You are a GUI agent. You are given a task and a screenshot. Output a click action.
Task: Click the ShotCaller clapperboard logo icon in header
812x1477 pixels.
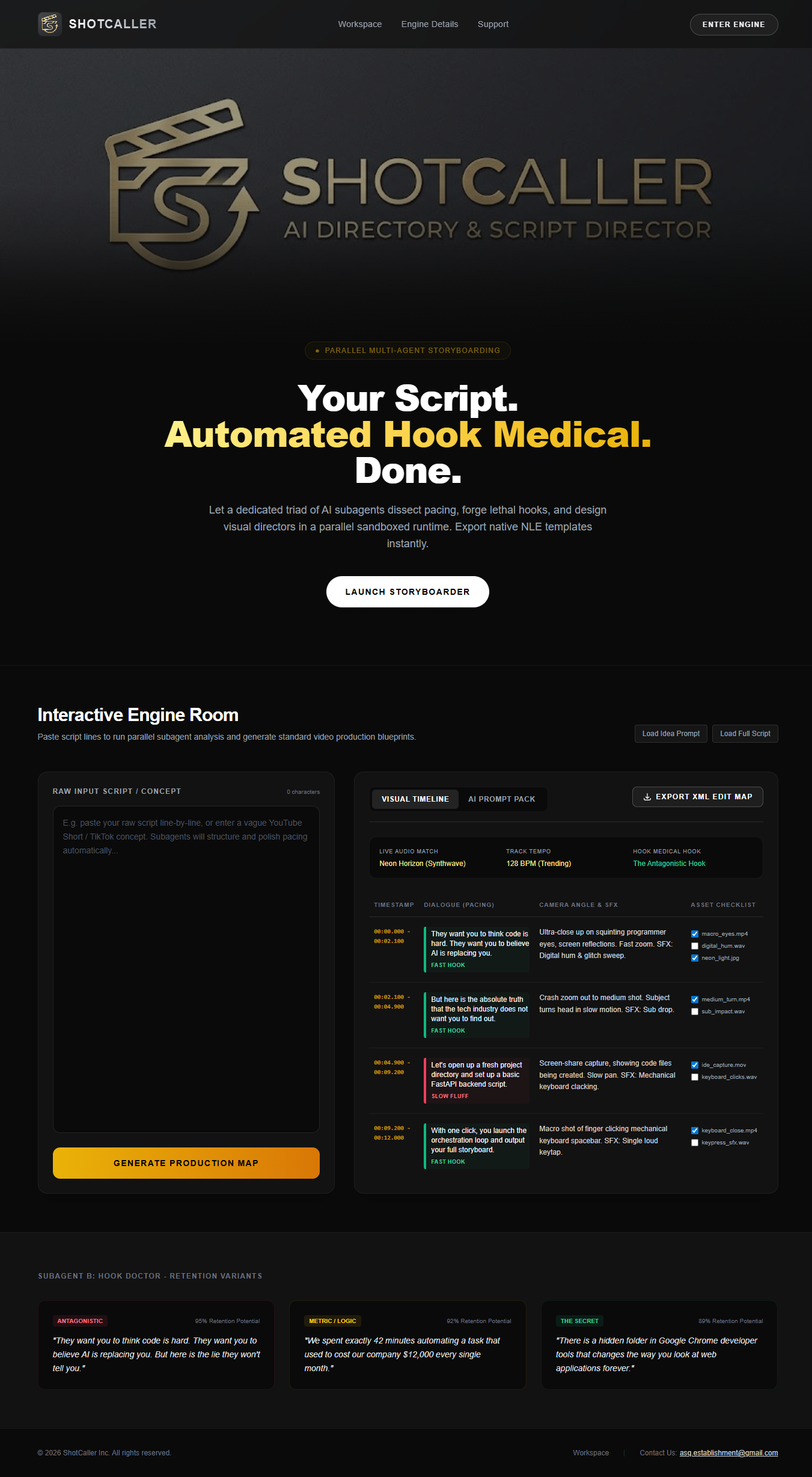pos(50,24)
